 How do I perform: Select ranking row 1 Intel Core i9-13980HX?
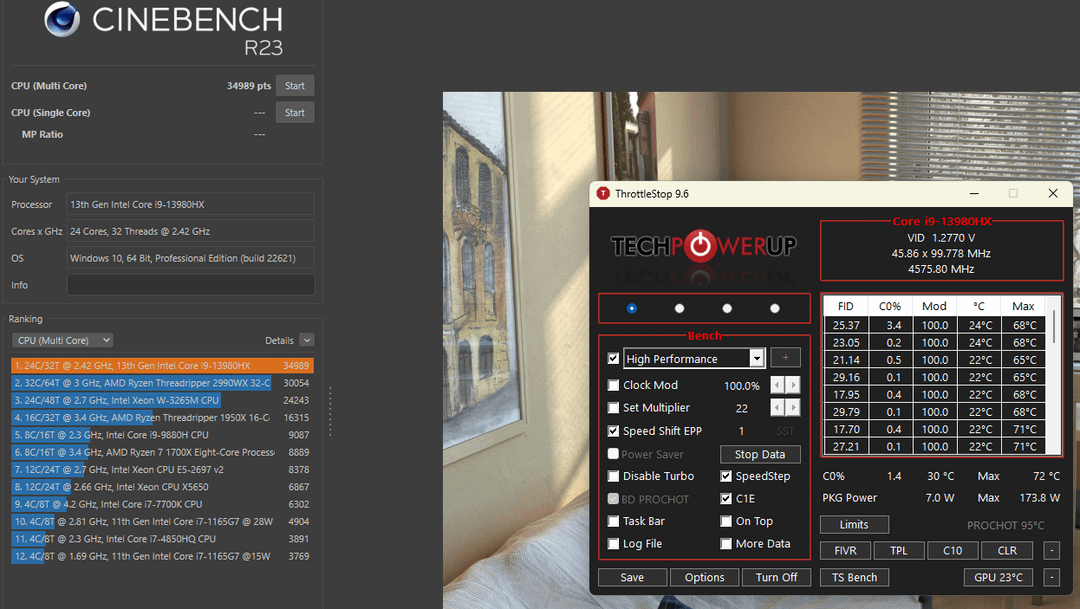pyautogui.click(x=163, y=366)
